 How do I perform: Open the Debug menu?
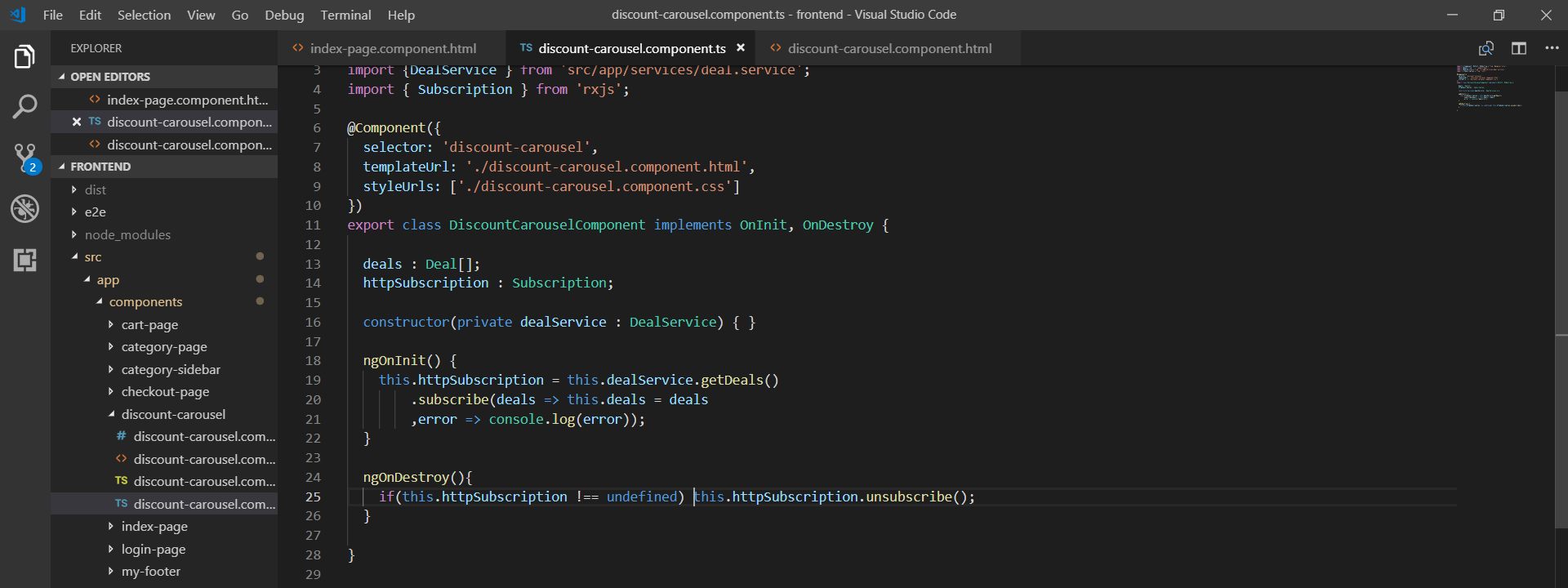tap(284, 15)
